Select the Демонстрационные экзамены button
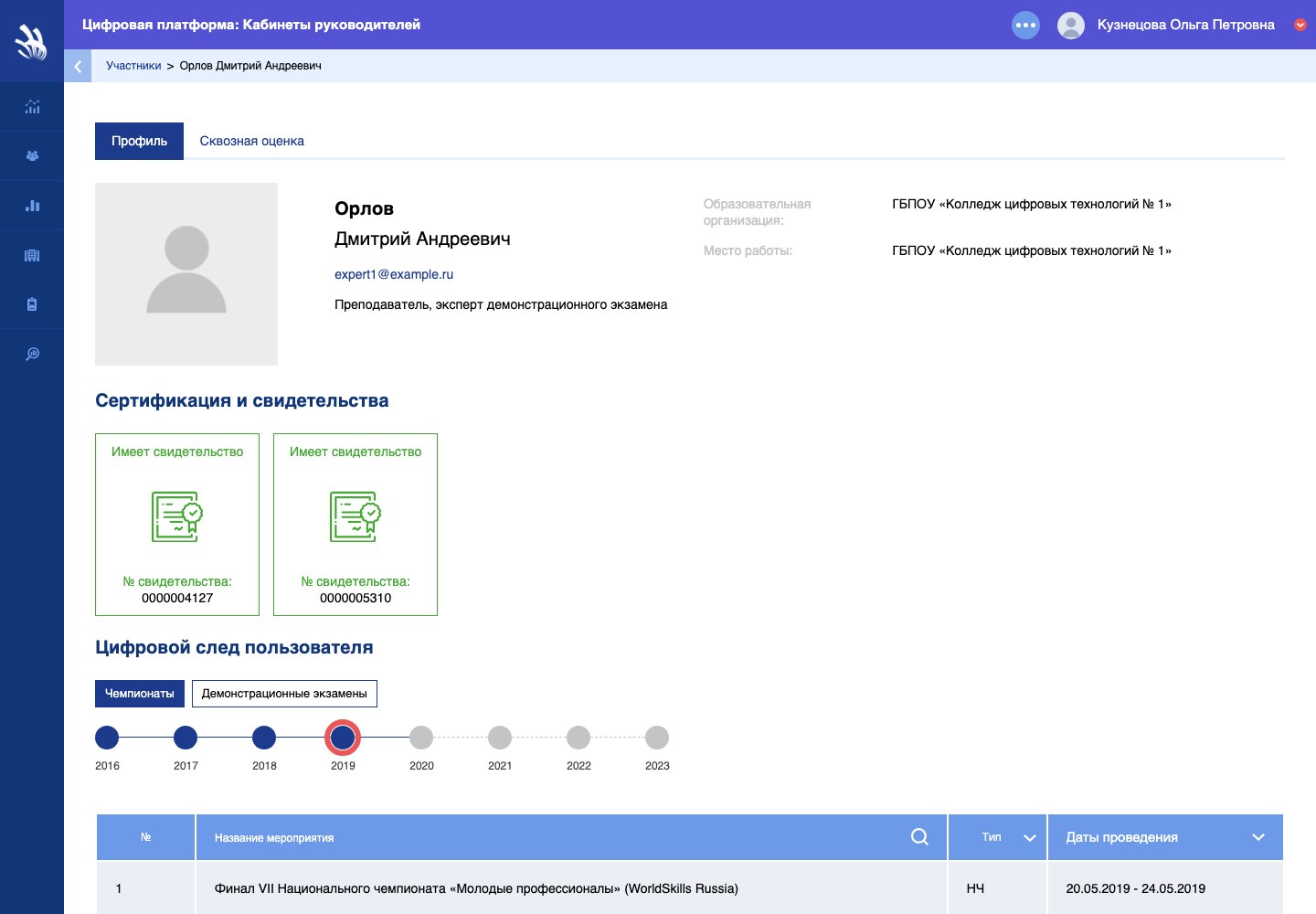This screenshot has height=914, width=1316. (x=284, y=694)
